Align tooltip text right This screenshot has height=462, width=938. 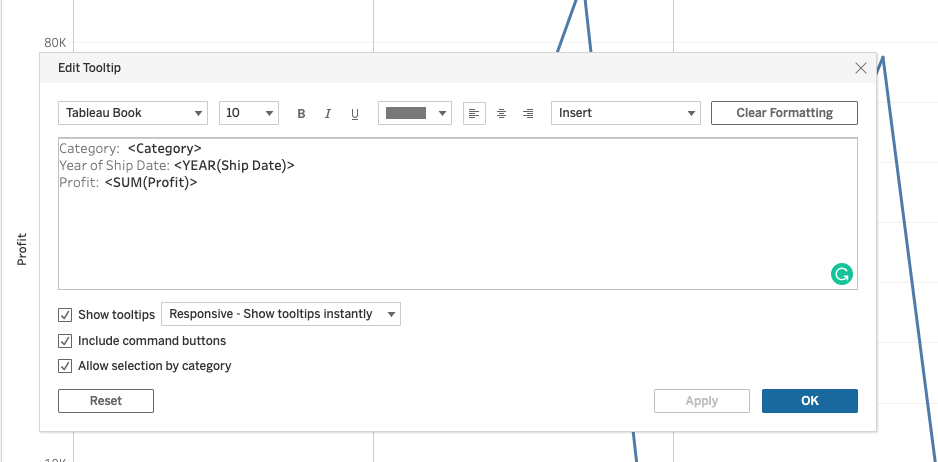pyautogui.click(x=528, y=113)
